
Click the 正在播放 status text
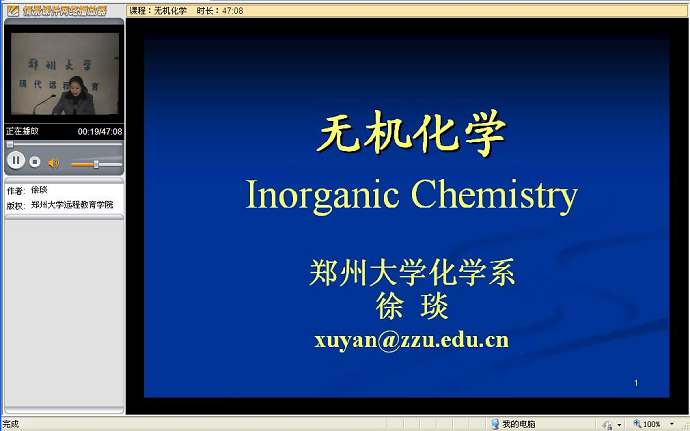(x=22, y=131)
